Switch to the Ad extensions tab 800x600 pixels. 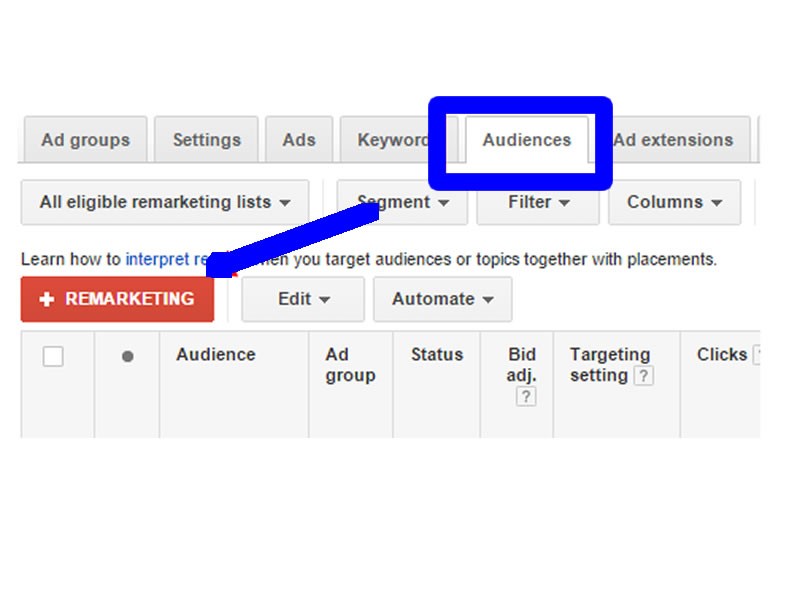click(x=675, y=140)
